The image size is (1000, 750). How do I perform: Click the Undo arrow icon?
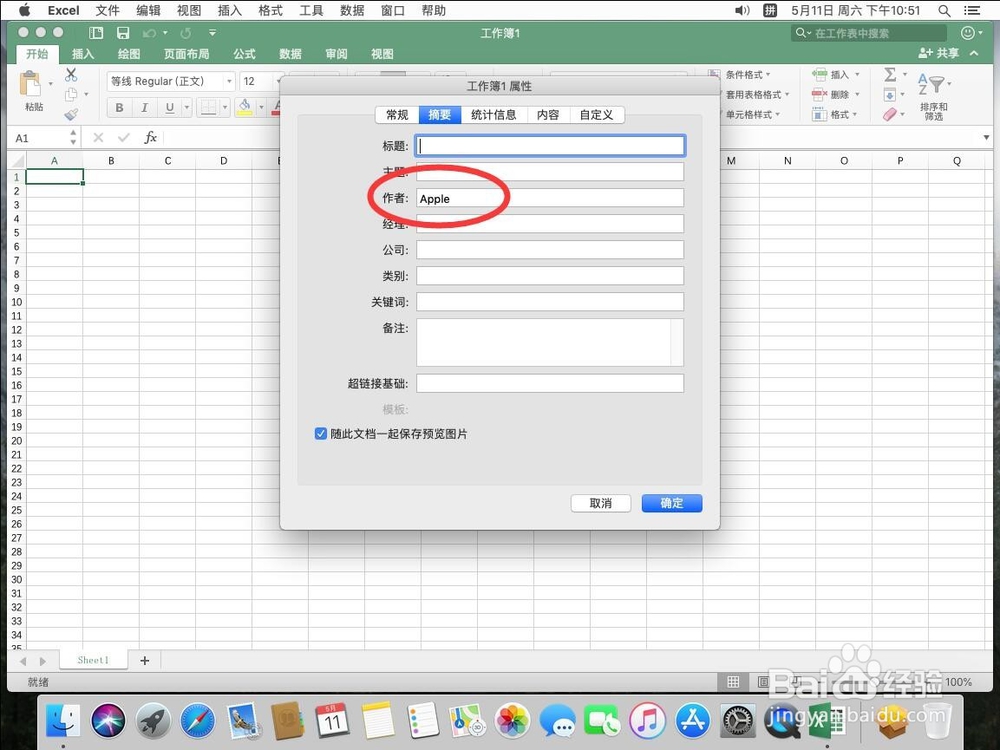click(149, 33)
